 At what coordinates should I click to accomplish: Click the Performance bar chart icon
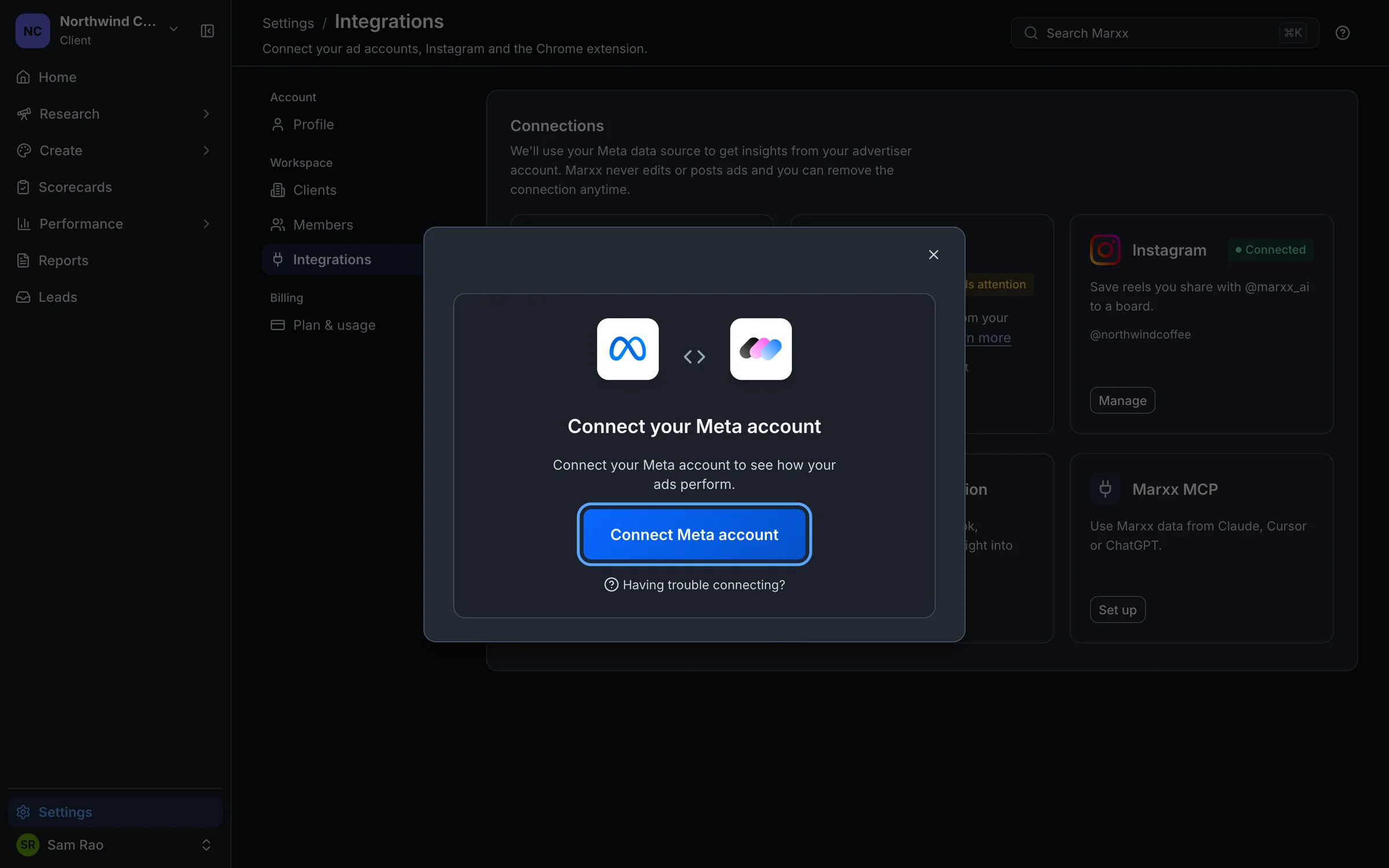tap(24, 224)
